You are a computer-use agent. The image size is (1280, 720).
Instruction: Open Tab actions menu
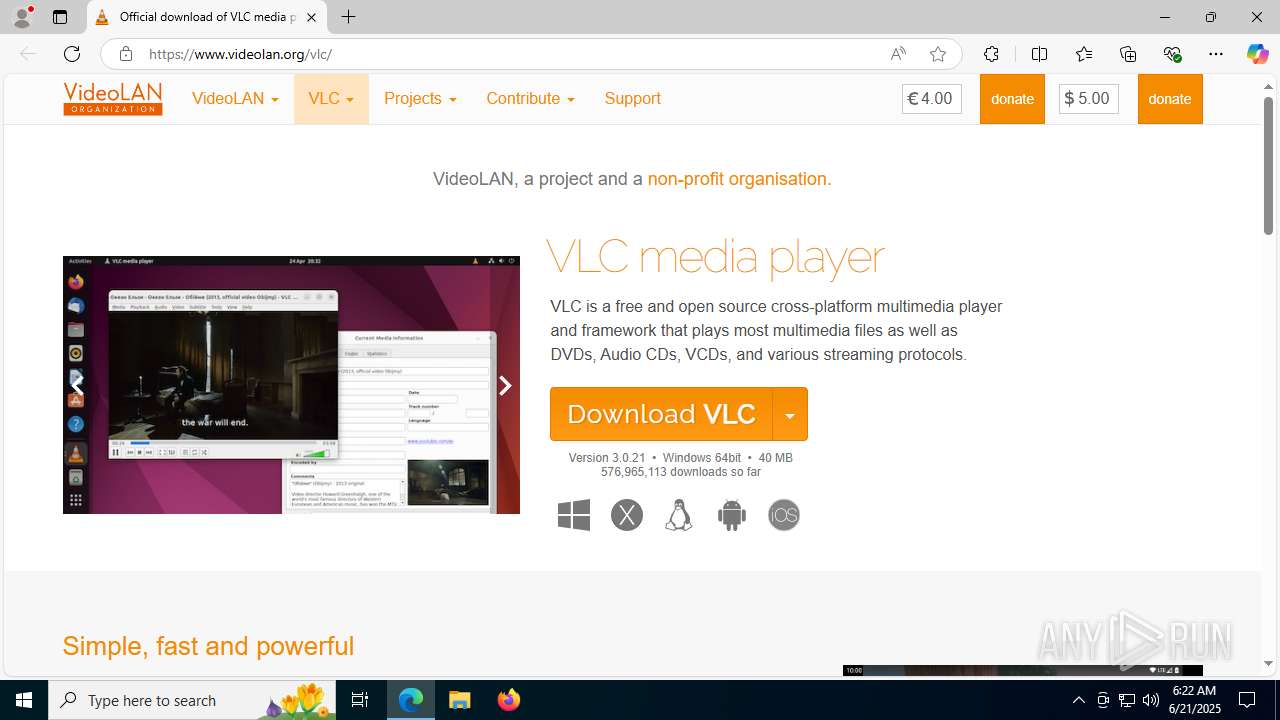60,17
